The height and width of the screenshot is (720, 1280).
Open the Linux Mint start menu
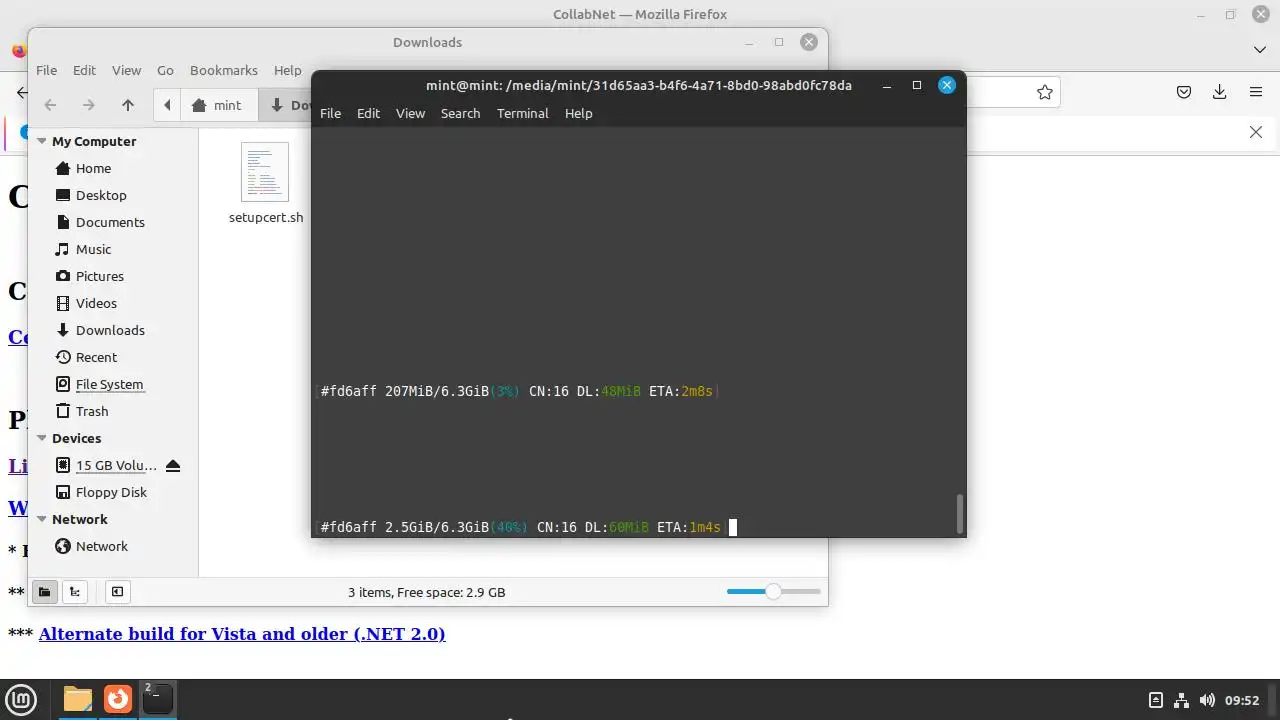pos(21,699)
